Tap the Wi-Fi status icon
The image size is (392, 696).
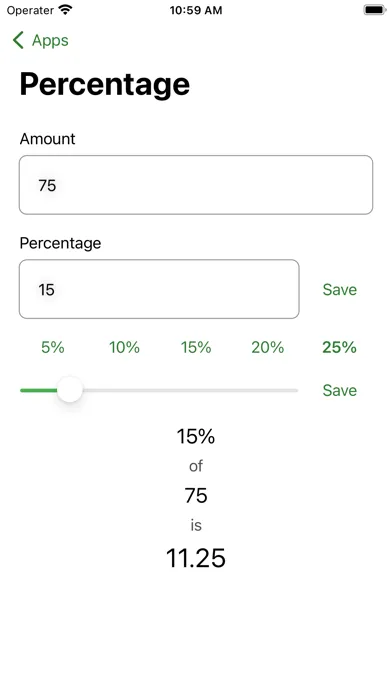pyautogui.click(x=65, y=10)
